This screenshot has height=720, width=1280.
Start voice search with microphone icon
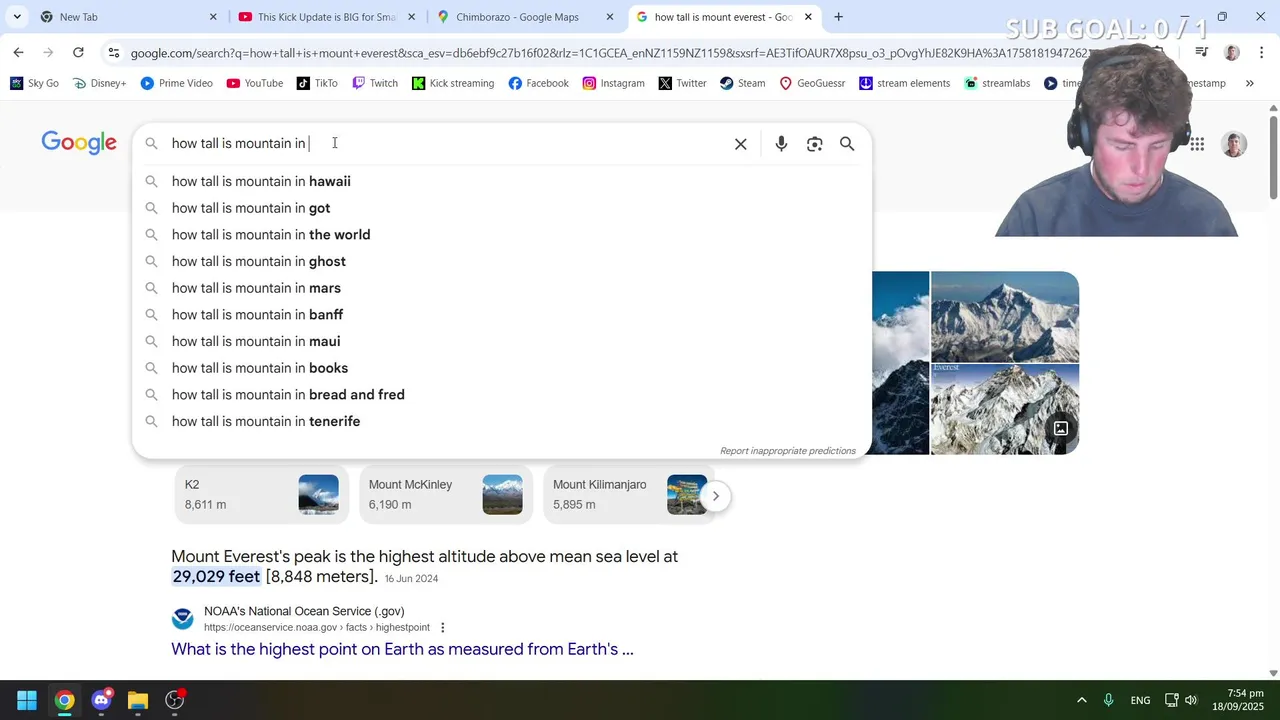point(781,144)
